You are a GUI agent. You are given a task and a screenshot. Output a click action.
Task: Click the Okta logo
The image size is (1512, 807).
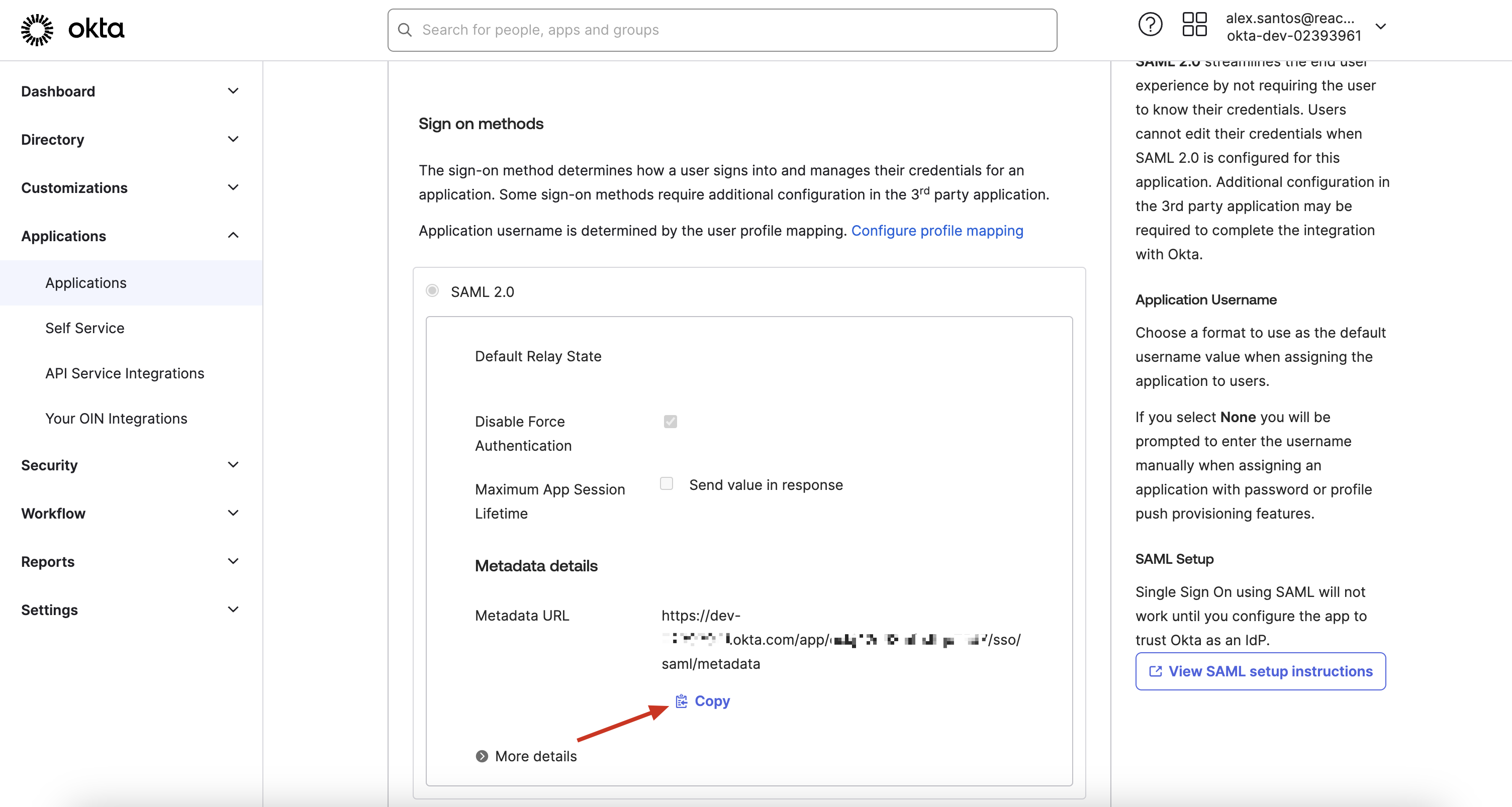(x=73, y=29)
